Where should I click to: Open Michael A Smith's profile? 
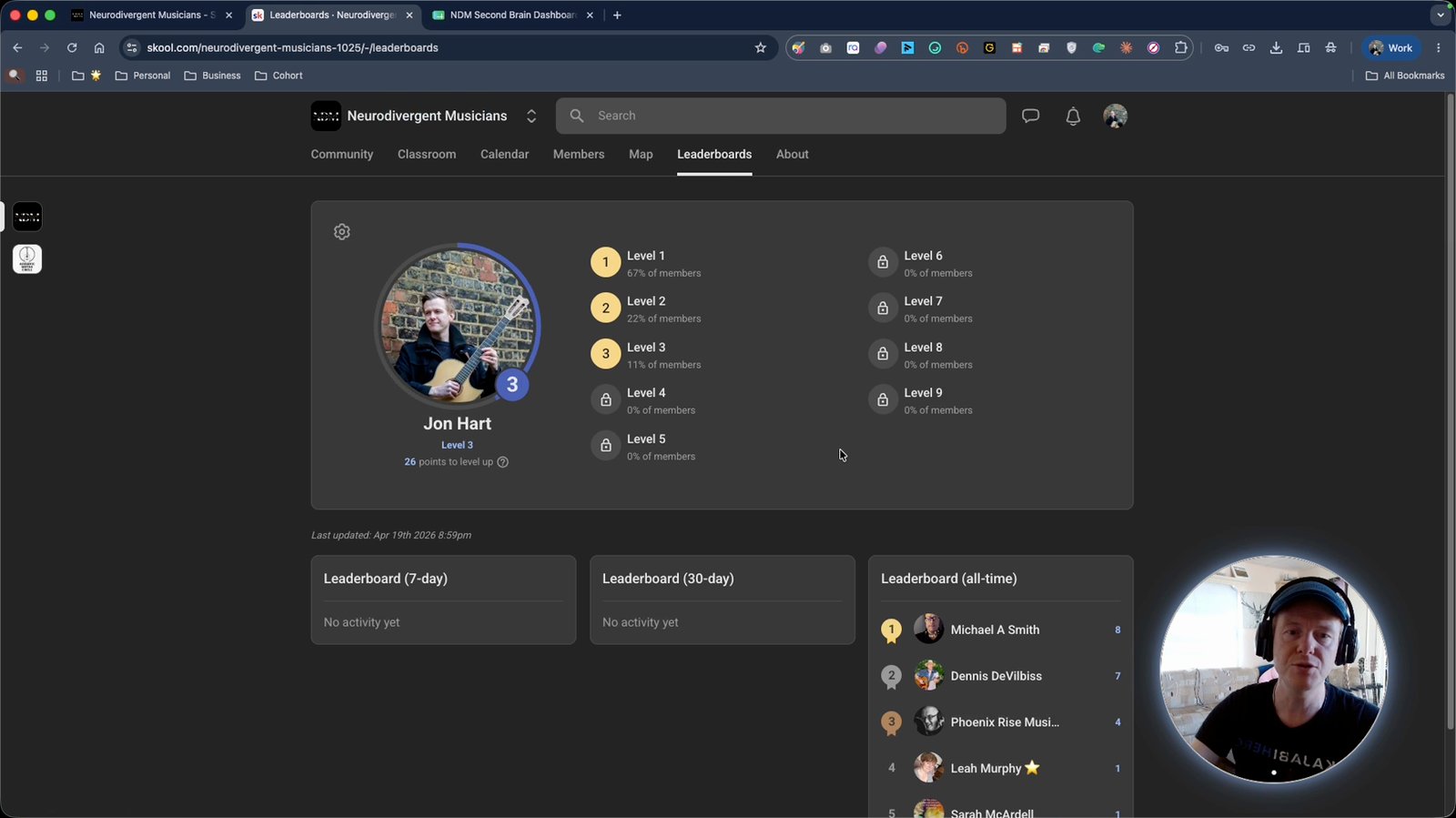click(995, 630)
